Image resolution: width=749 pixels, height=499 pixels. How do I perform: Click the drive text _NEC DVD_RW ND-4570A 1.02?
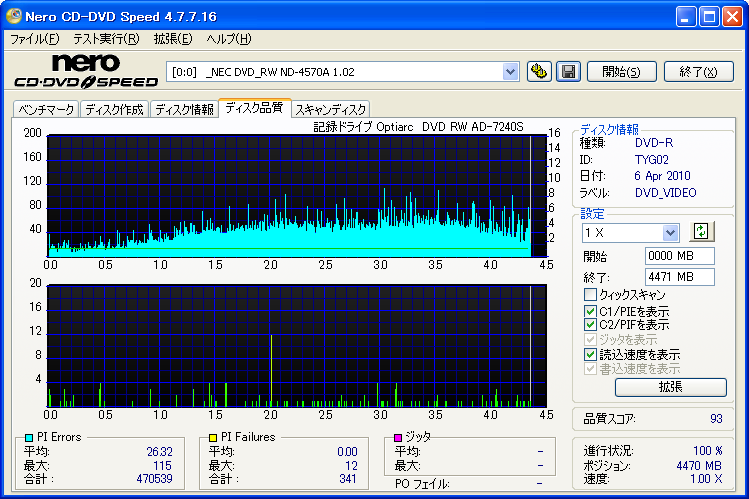[281, 72]
